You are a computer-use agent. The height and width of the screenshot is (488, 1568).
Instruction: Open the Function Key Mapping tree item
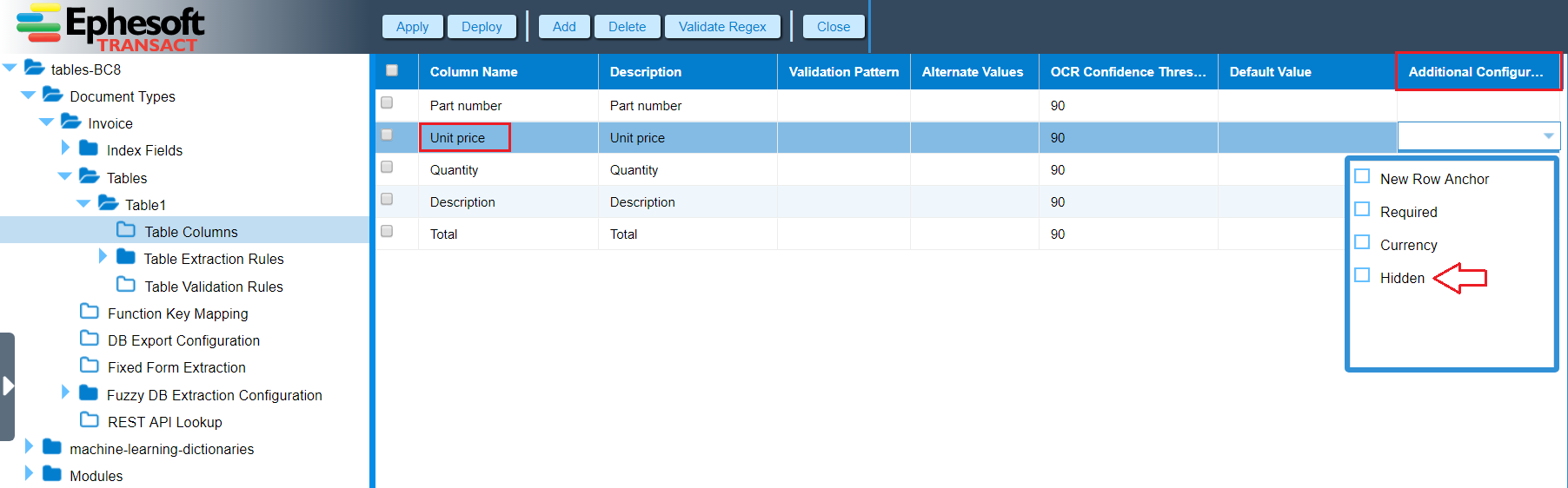178,313
